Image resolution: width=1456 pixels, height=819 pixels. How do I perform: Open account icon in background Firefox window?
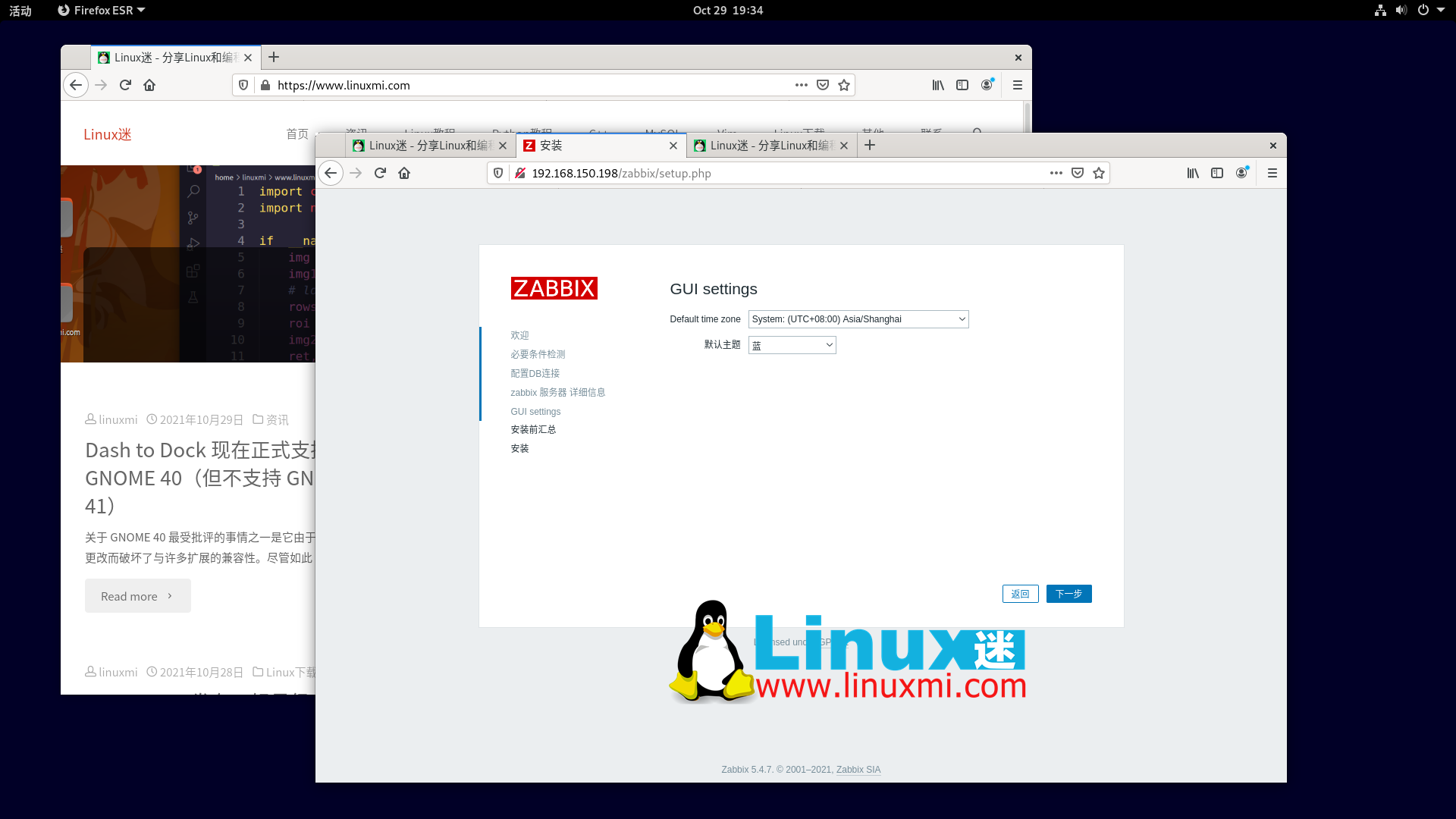(x=987, y=85)
